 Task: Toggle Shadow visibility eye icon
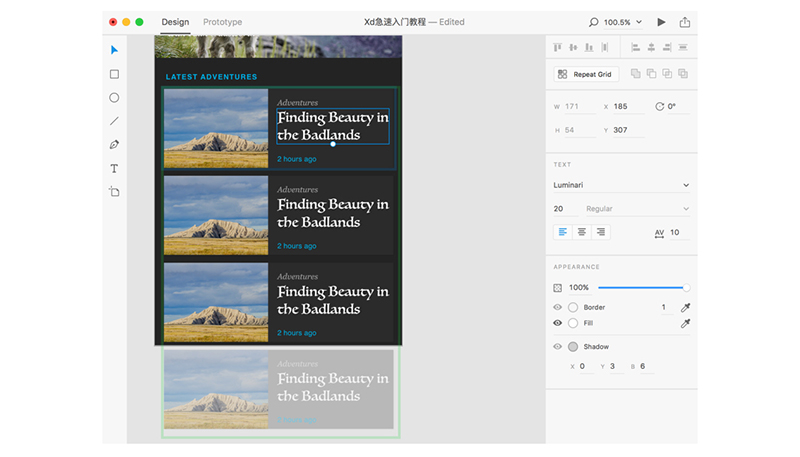tap(558, 347)
